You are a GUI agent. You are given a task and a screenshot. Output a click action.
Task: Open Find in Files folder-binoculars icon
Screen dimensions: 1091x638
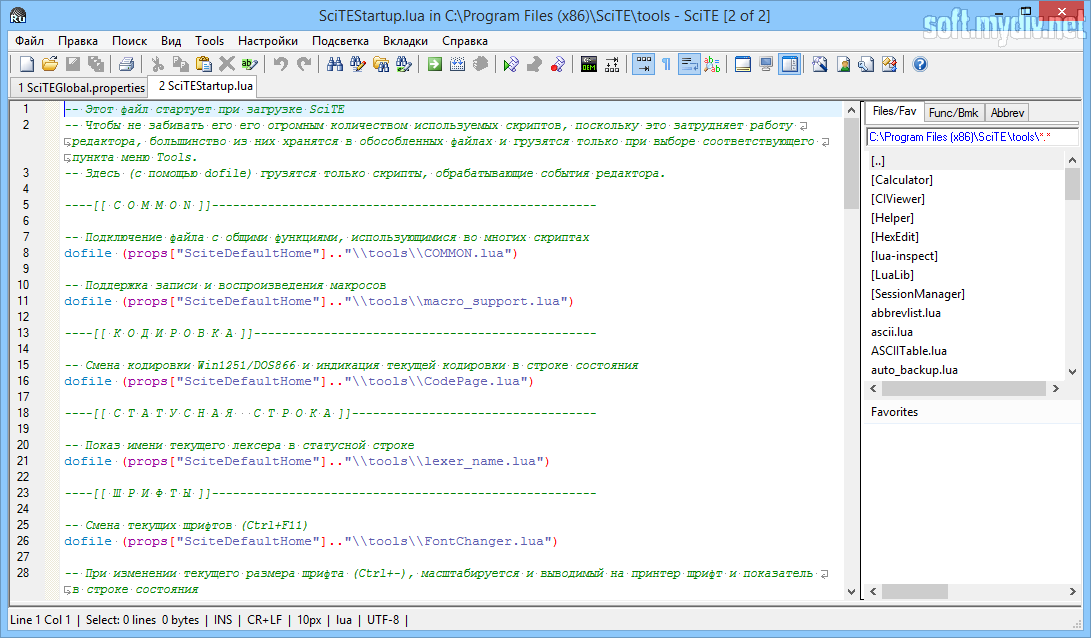pos(381,65)
